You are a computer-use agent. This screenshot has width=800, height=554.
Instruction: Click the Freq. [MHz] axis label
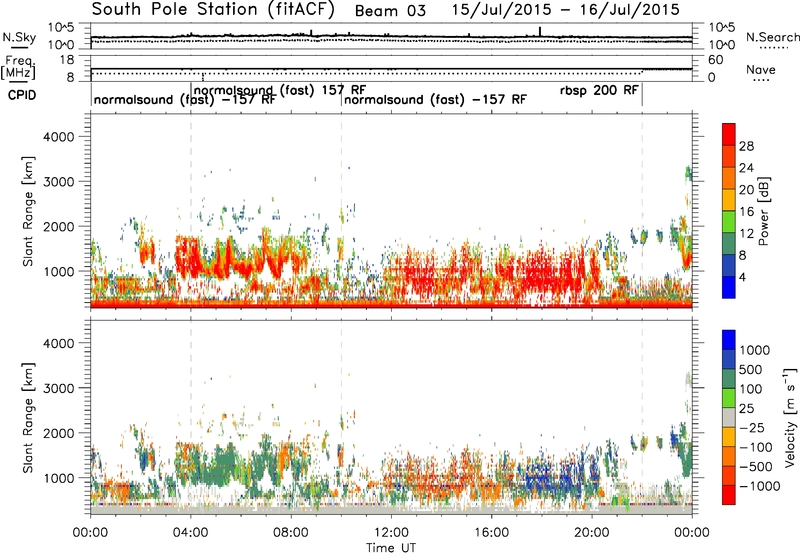click(x=18, y=68)
